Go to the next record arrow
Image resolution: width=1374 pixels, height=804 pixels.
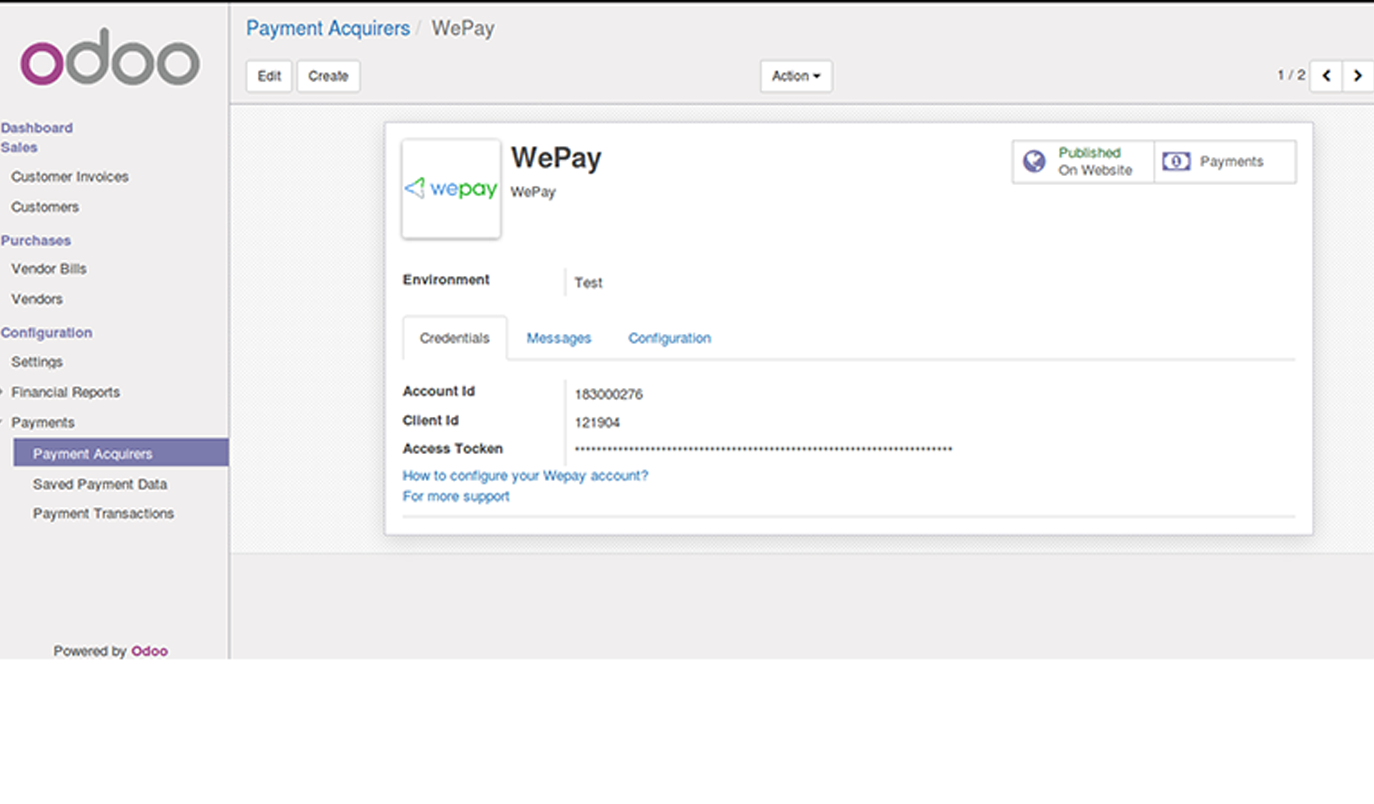click(x=1358, y=76)
